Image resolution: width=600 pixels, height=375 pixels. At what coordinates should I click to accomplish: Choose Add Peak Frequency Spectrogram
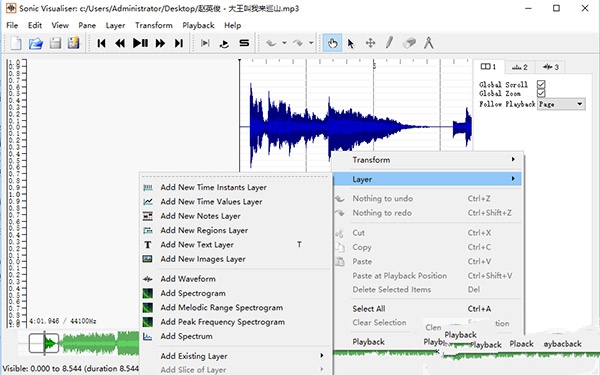tap(235, 322)
